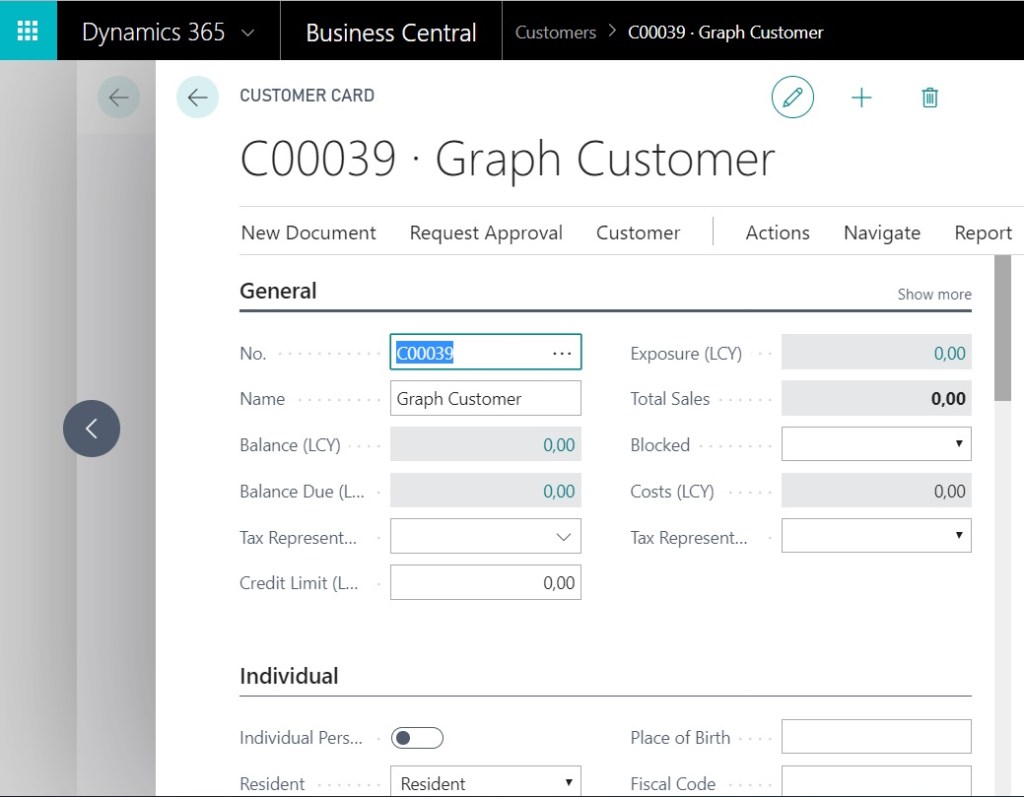The width and height of the screenshot is (1024, 797).
Task: Open the Navigate menu
Action: (x=882, y=233)
